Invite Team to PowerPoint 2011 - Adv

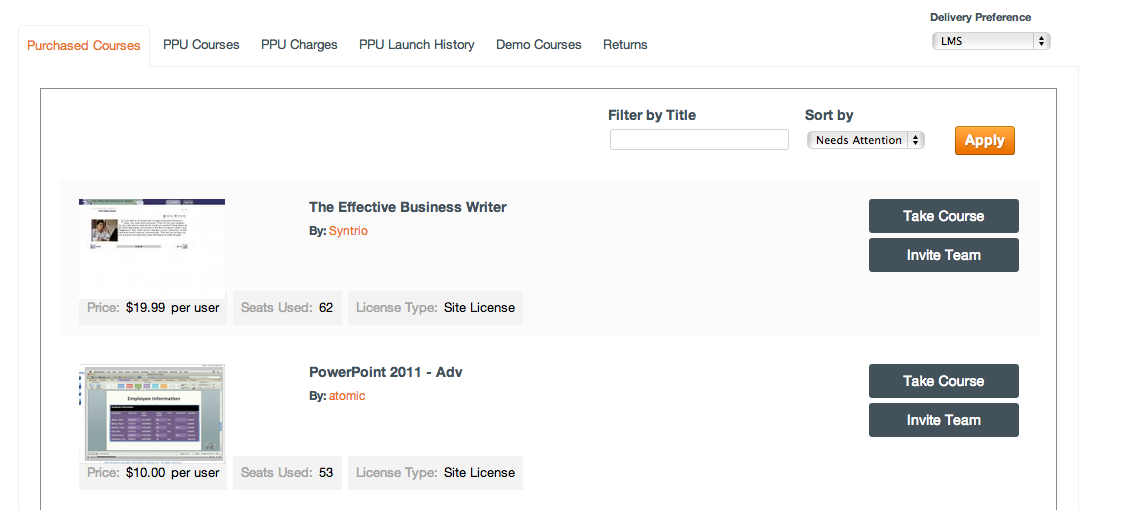click(943, 420)
